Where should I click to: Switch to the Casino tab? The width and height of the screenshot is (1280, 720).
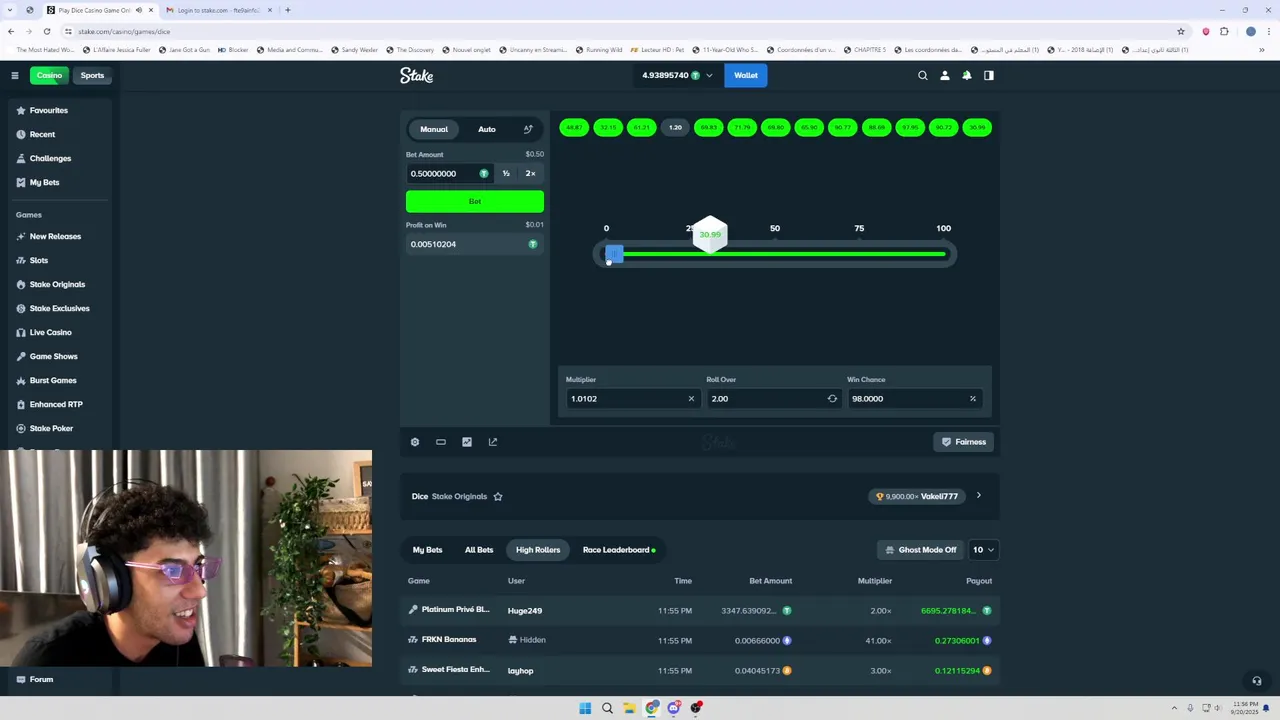[49, 75]
